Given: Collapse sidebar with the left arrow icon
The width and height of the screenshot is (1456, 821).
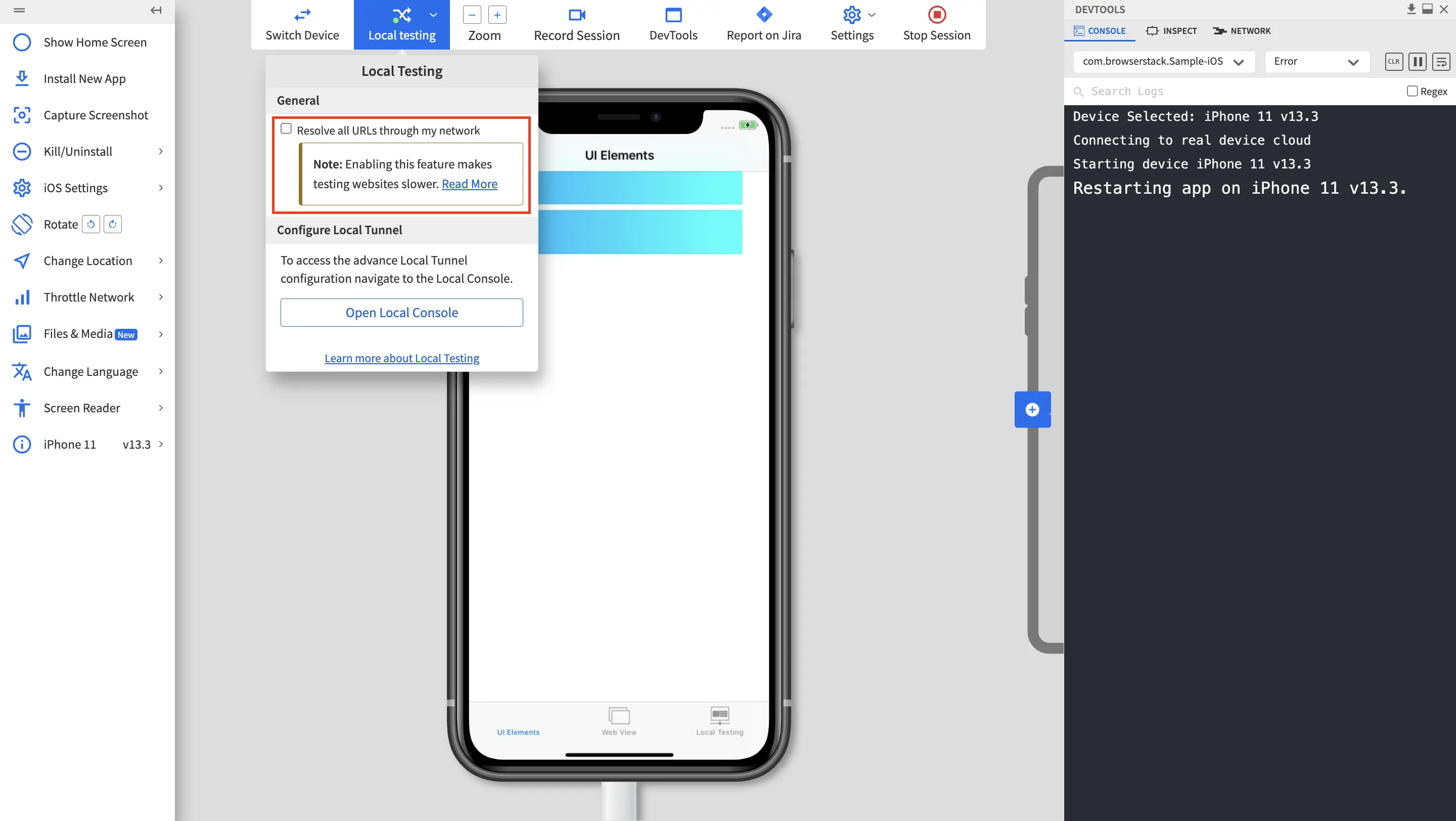Looking at the screenshot, I should click(155, 10).
